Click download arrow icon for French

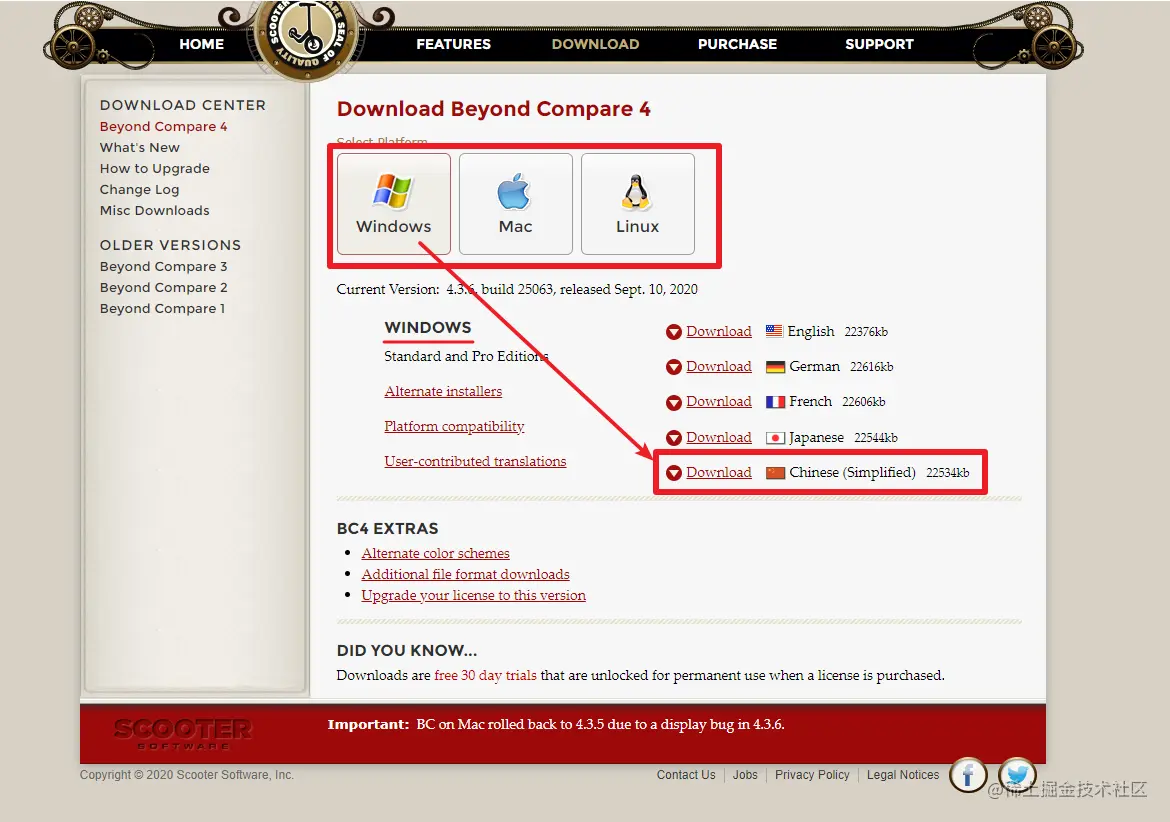673,402
